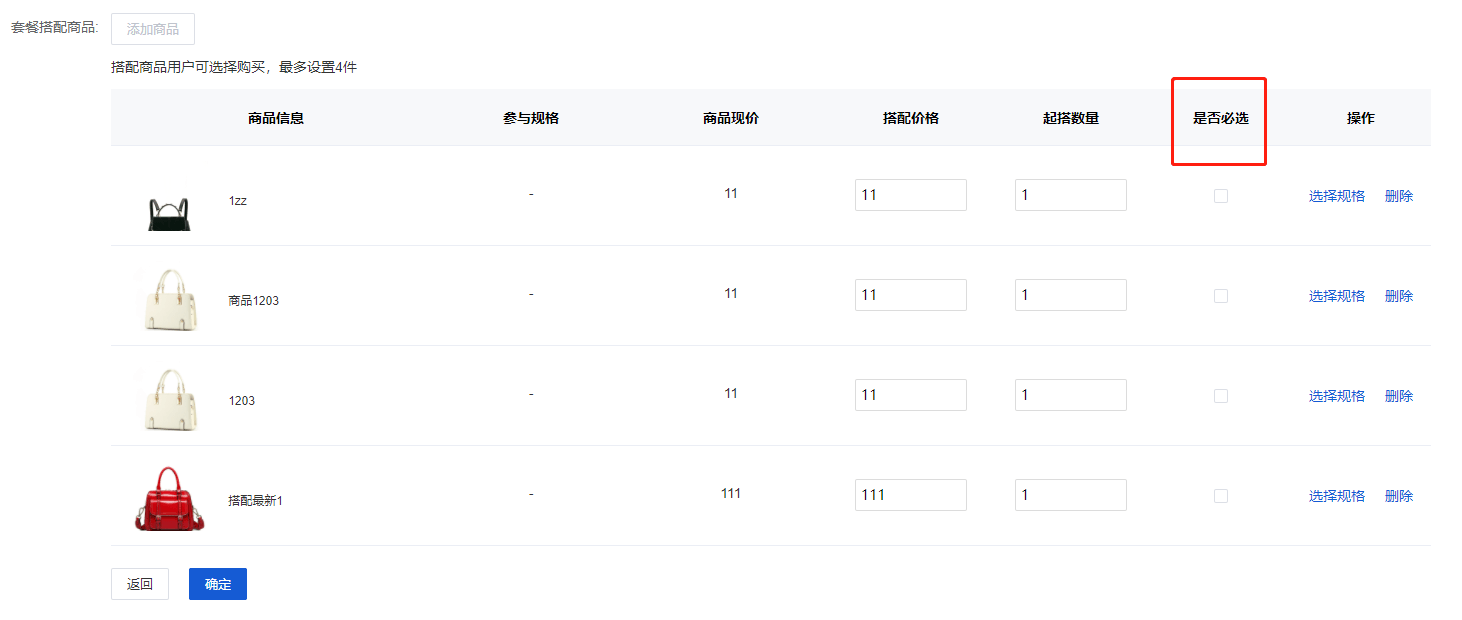Focus the 搭配价格 field for 商品1203

pos(911,295)
